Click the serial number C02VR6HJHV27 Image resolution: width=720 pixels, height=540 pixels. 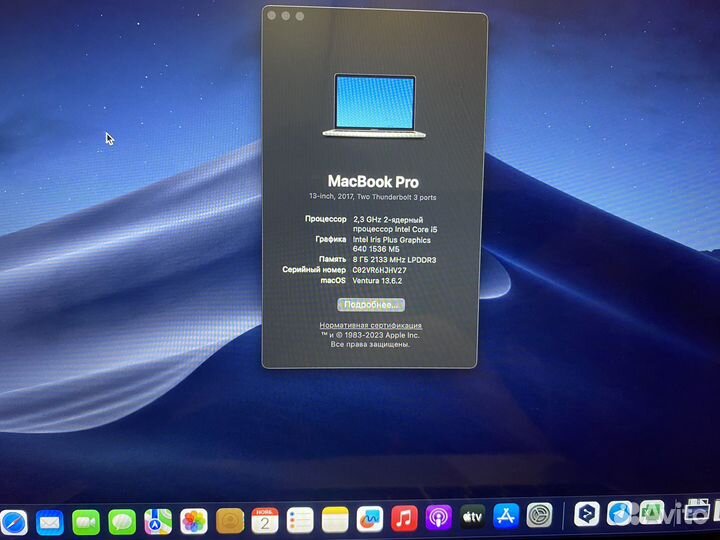(x=379, y=270)
